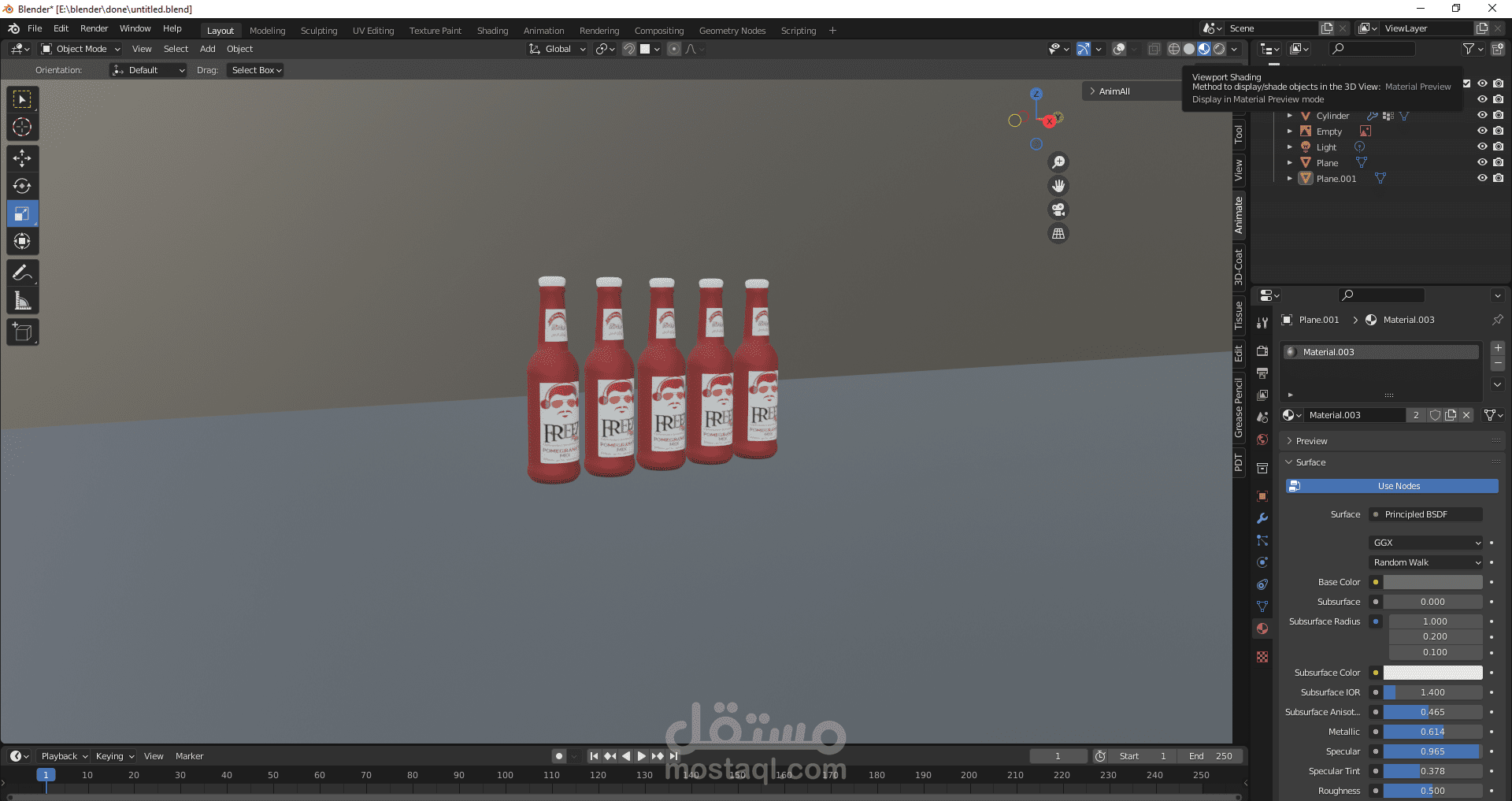The width and height of the screenshot is (1512, 801).
Task: Open the Modifiers wrench properties tab
Action: coord(1262,518)
